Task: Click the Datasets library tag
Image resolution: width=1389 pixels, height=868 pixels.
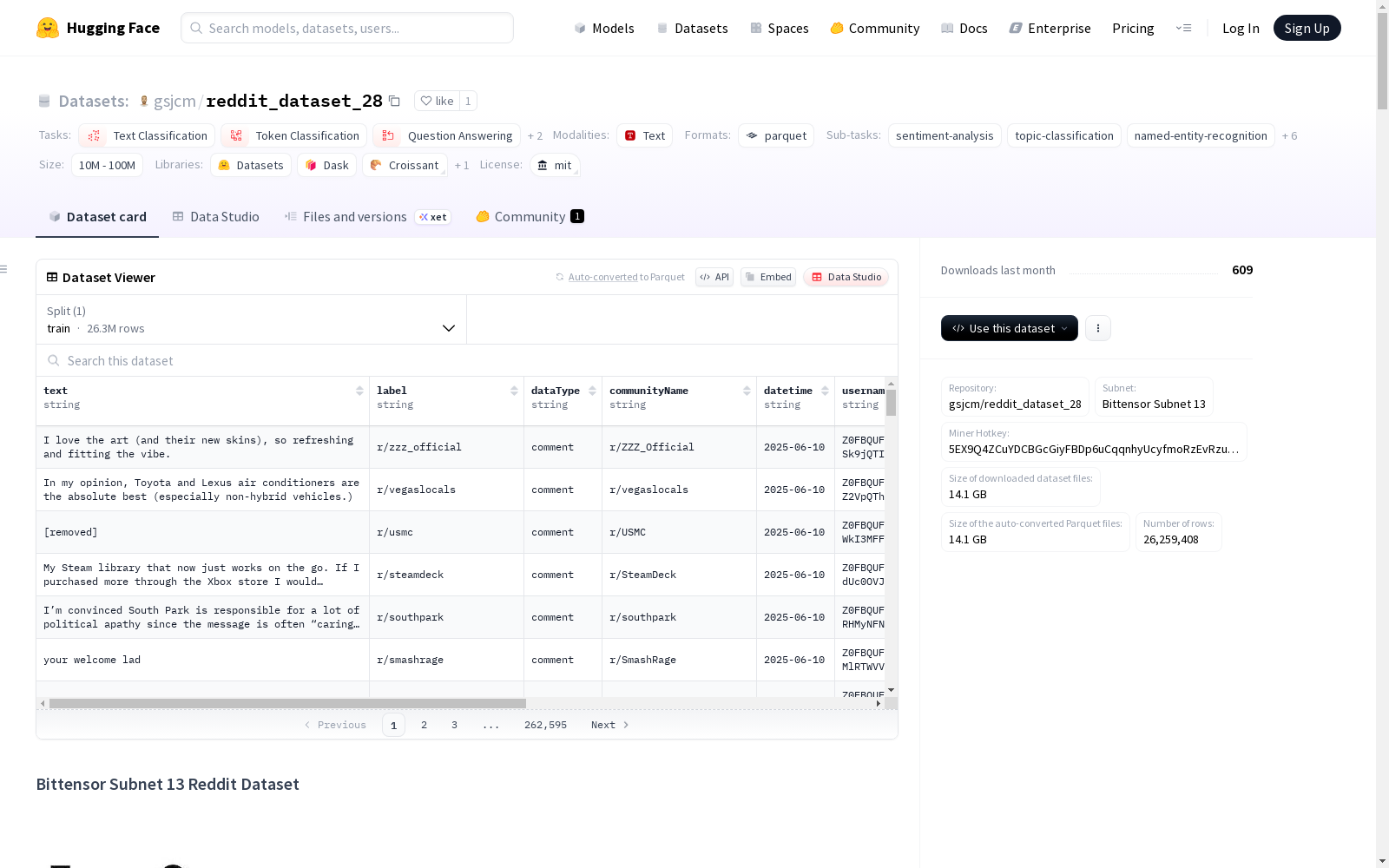Action: (250, 165)
